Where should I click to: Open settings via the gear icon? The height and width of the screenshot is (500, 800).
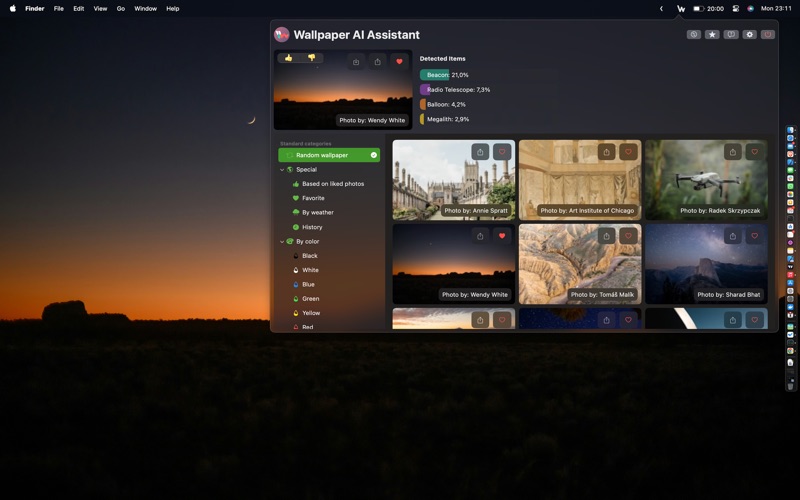coord(749,35)
